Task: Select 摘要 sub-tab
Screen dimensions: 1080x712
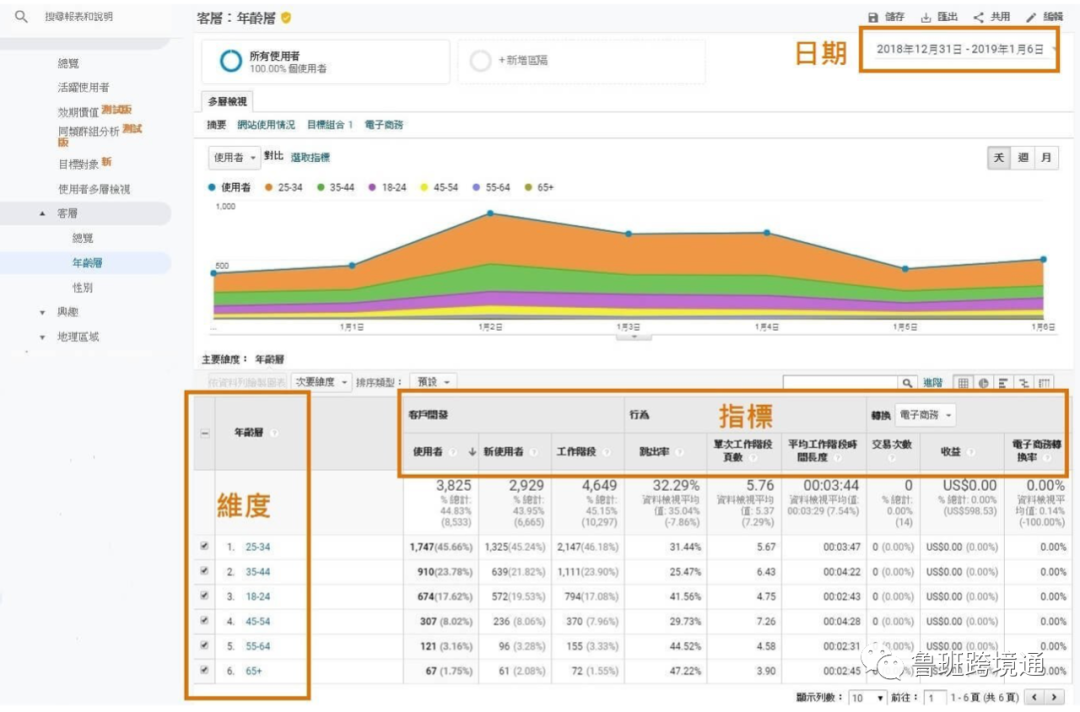Action: click(216, 125)
